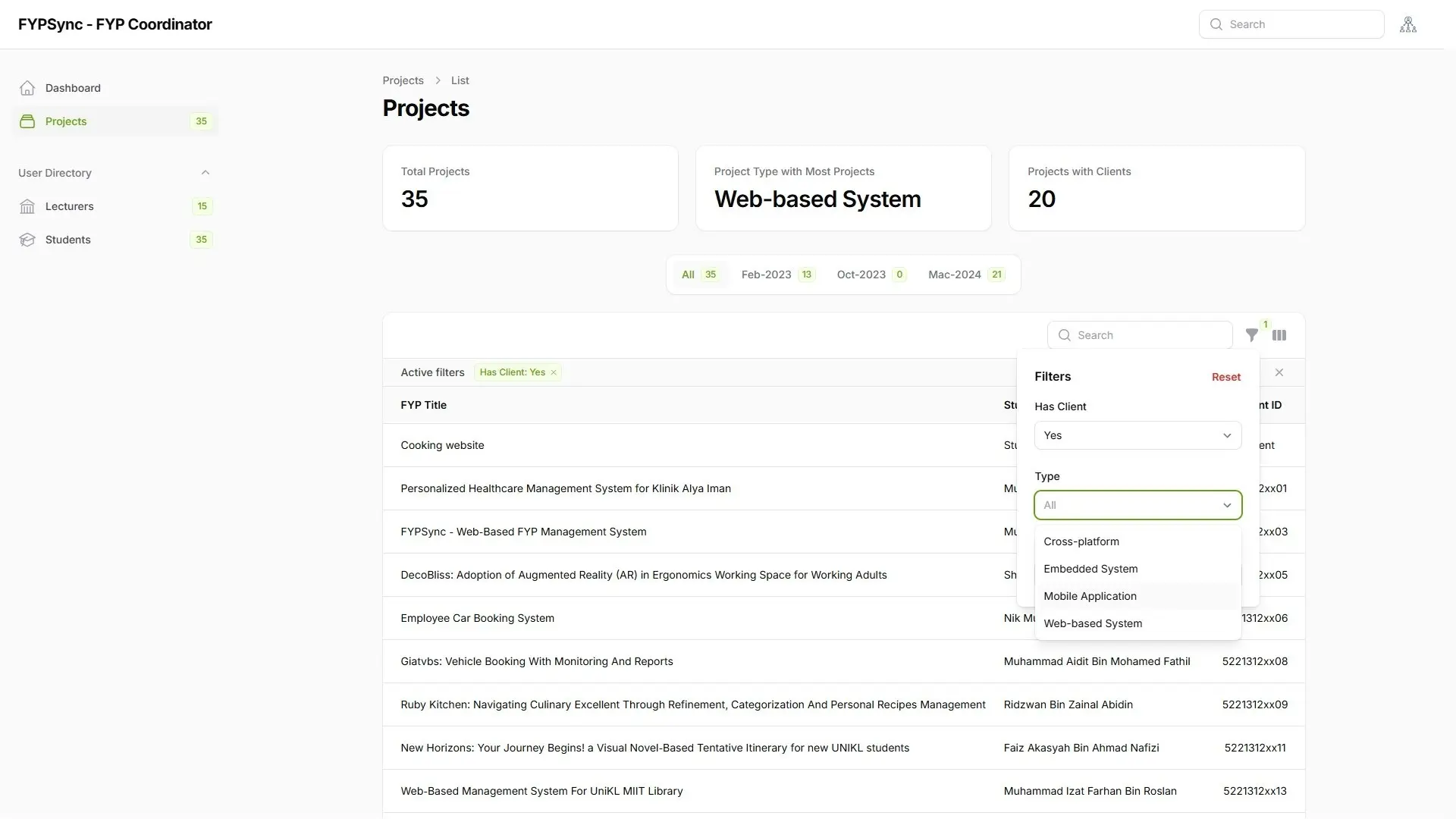1456x819 pixels.
Task: Click the magnifier icon in the table search box
Action: [1065, 334]
